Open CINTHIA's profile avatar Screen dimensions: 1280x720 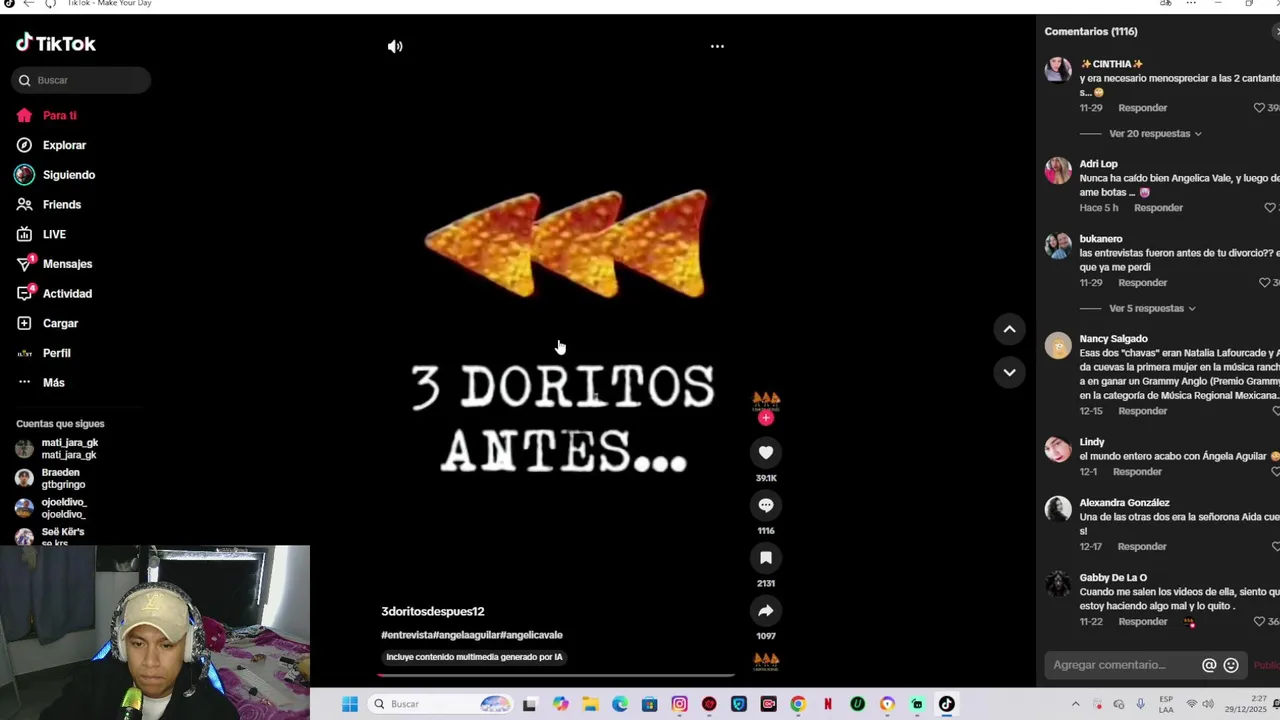[x=1058, y=70]
